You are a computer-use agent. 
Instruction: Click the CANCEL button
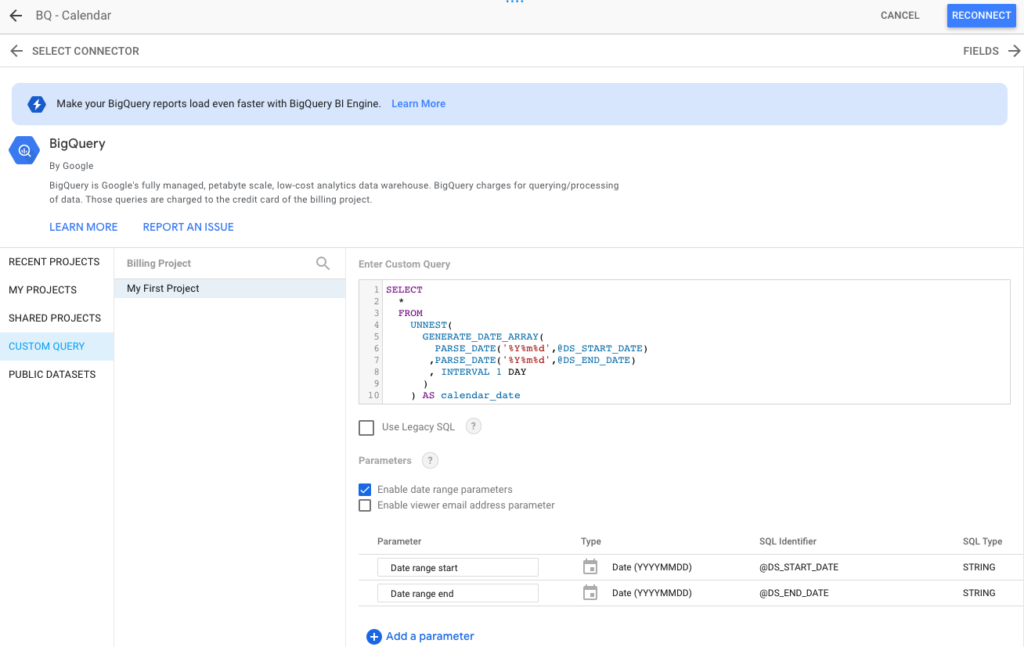[x=899, y=15]
